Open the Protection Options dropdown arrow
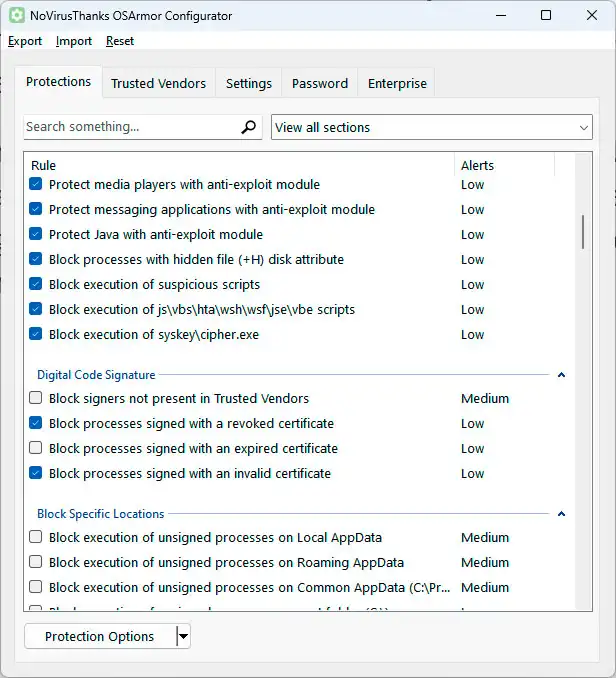Viewport: 616px width, 678px height. (x=183, y=636)
